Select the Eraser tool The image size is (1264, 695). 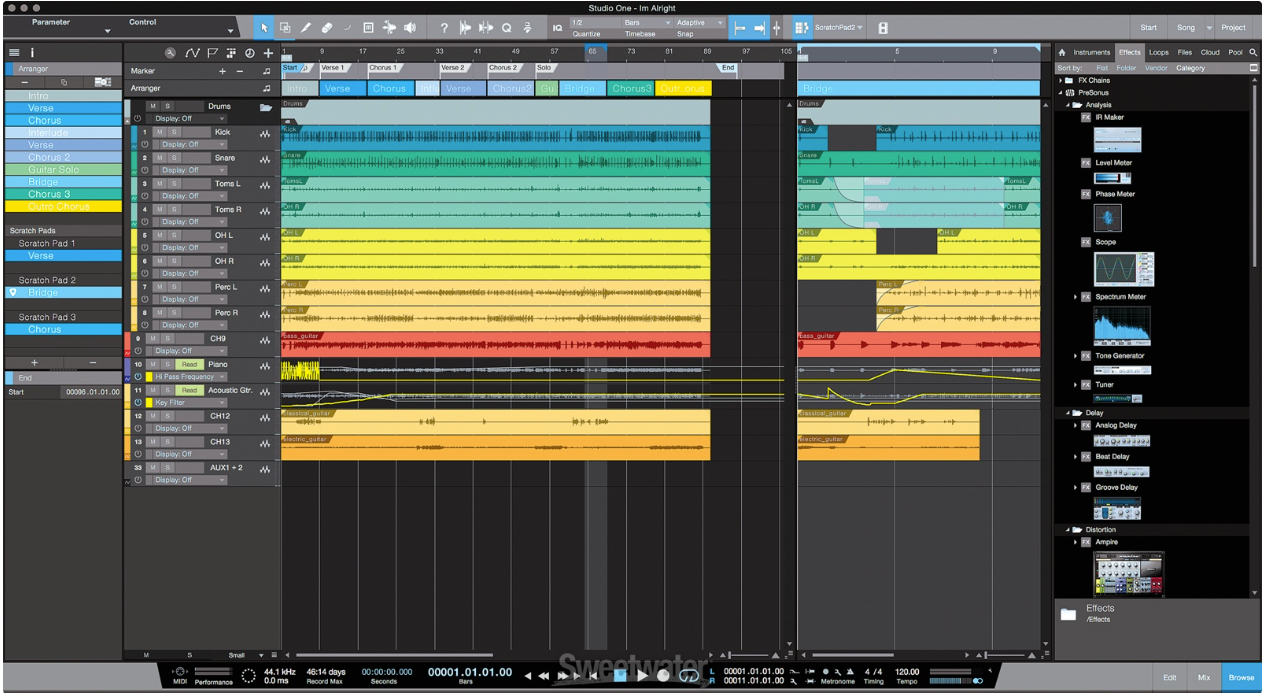pos(328,27)
